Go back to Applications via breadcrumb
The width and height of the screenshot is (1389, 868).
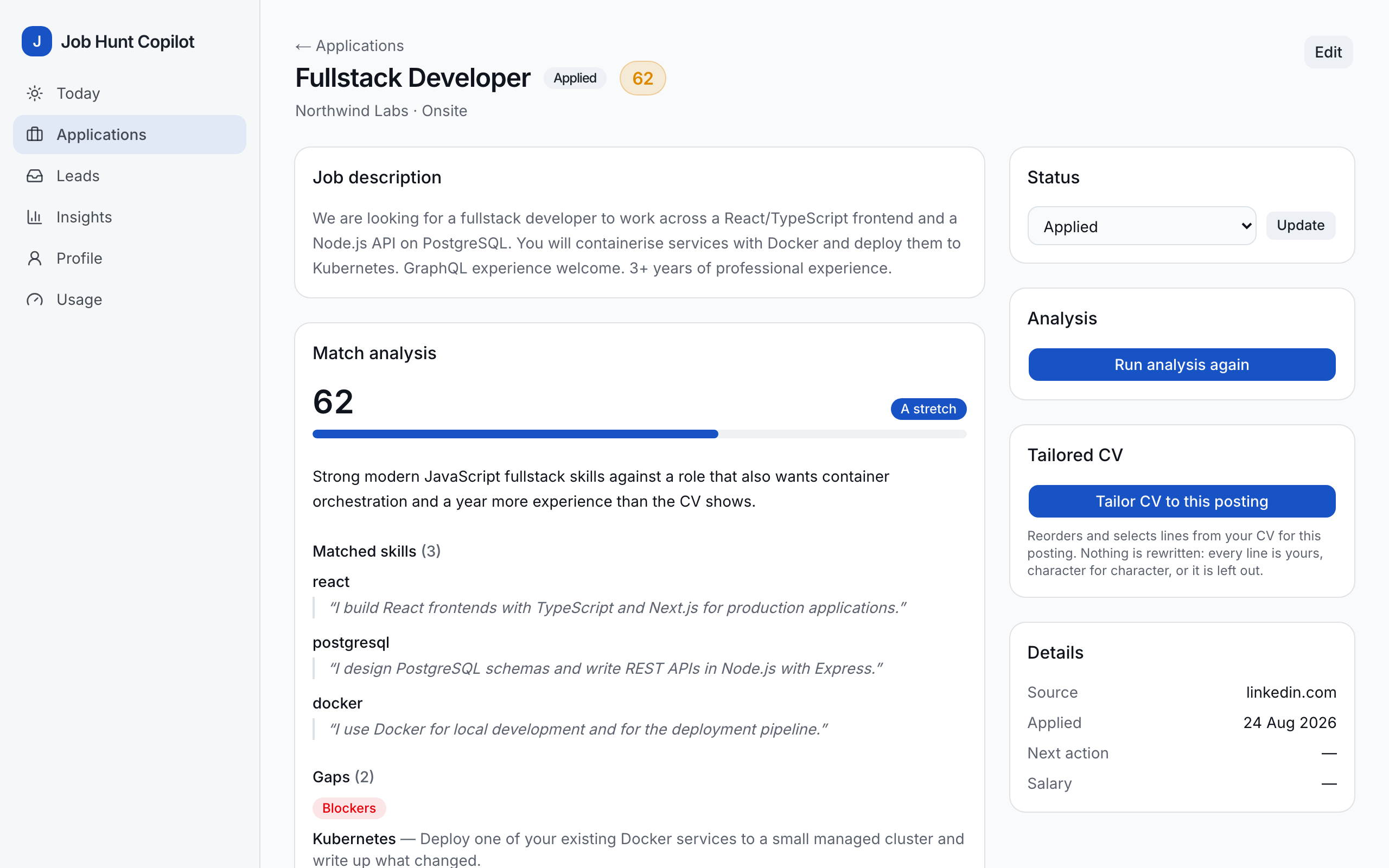[349, 46]
